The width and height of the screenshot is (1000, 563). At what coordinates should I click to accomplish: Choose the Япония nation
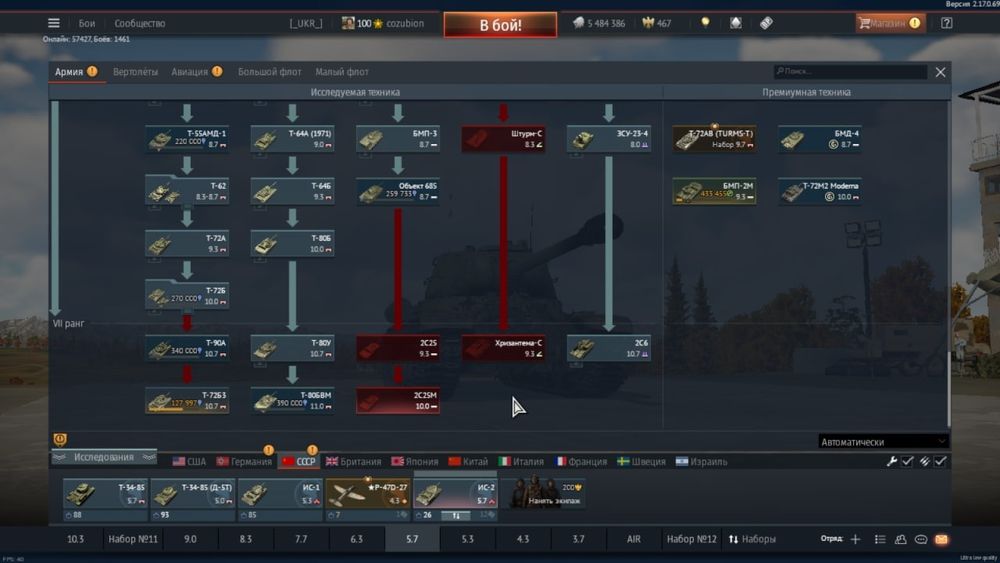click(415, 461)
